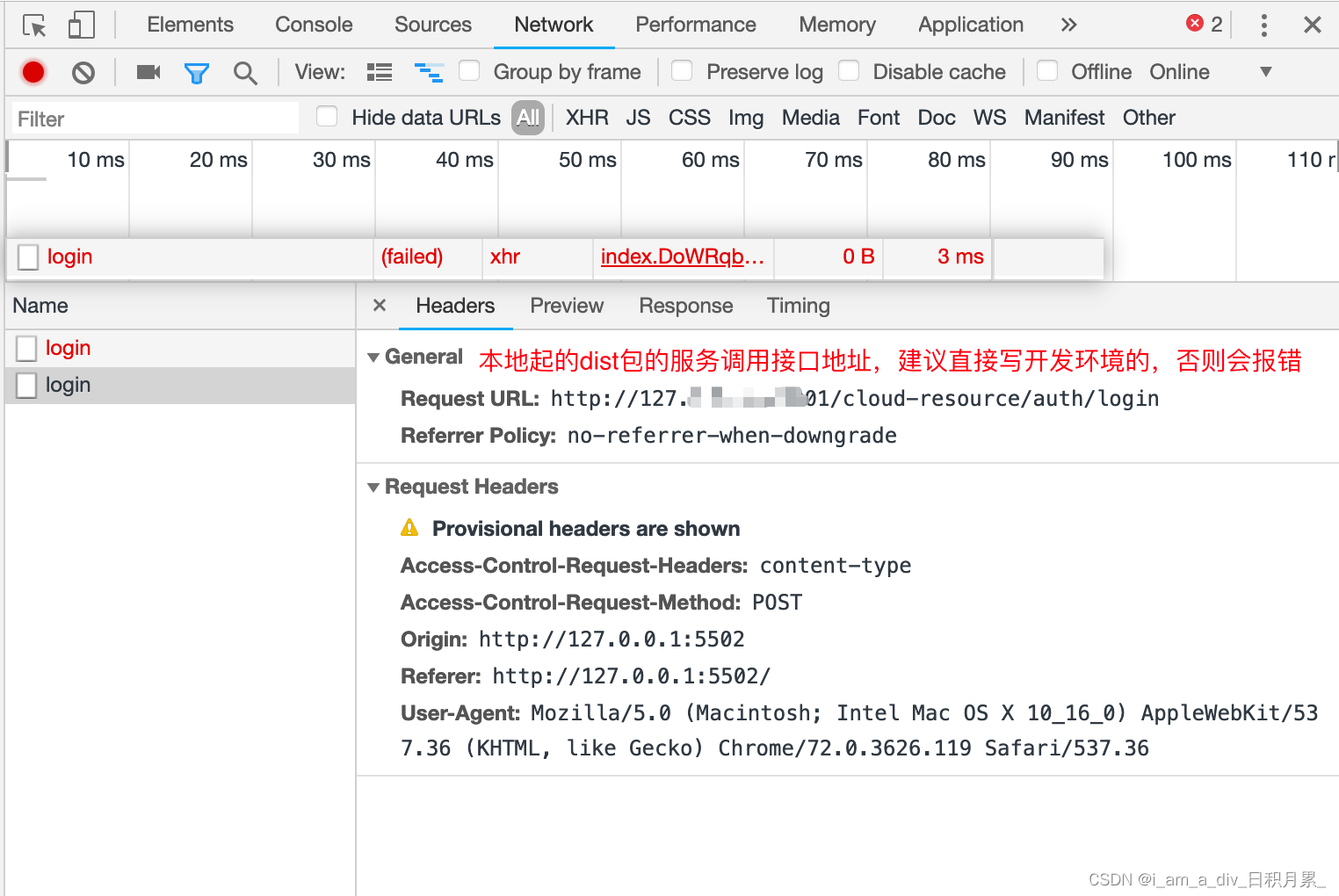Close the request details pane
Viewport: 1339px width, 896px height.
point(379,306)
